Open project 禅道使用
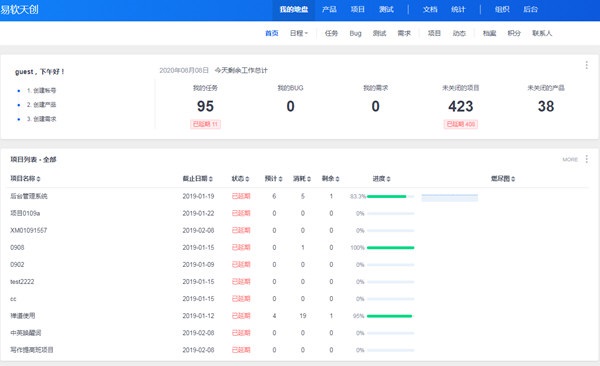600x366 pixels. (x=23, y=316)
